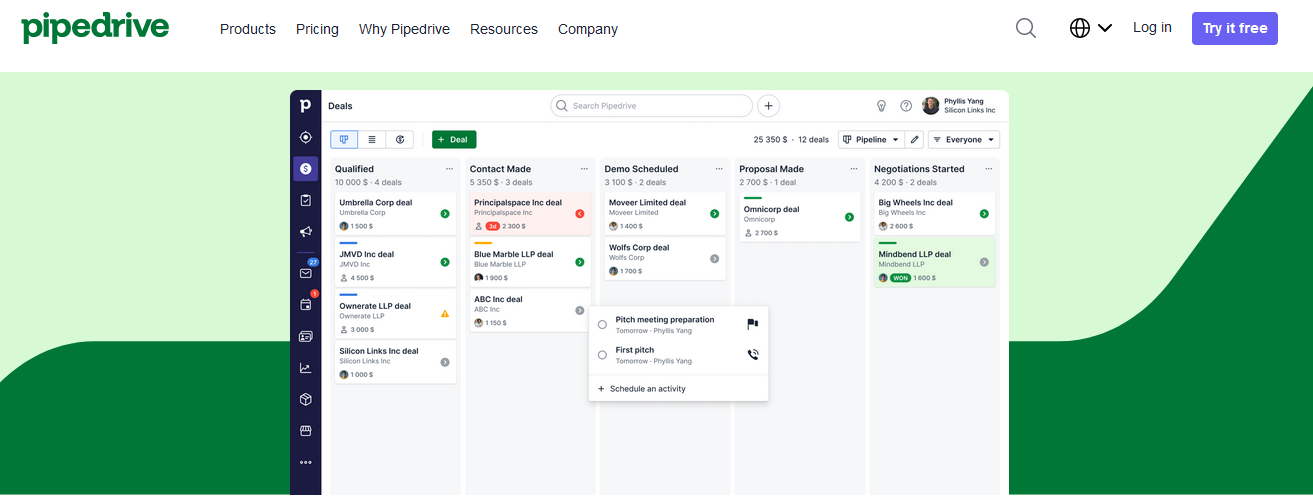The image size is (1313, 500).
Task: Select the Deals dollar icon in sidebar
Action: 306,169
